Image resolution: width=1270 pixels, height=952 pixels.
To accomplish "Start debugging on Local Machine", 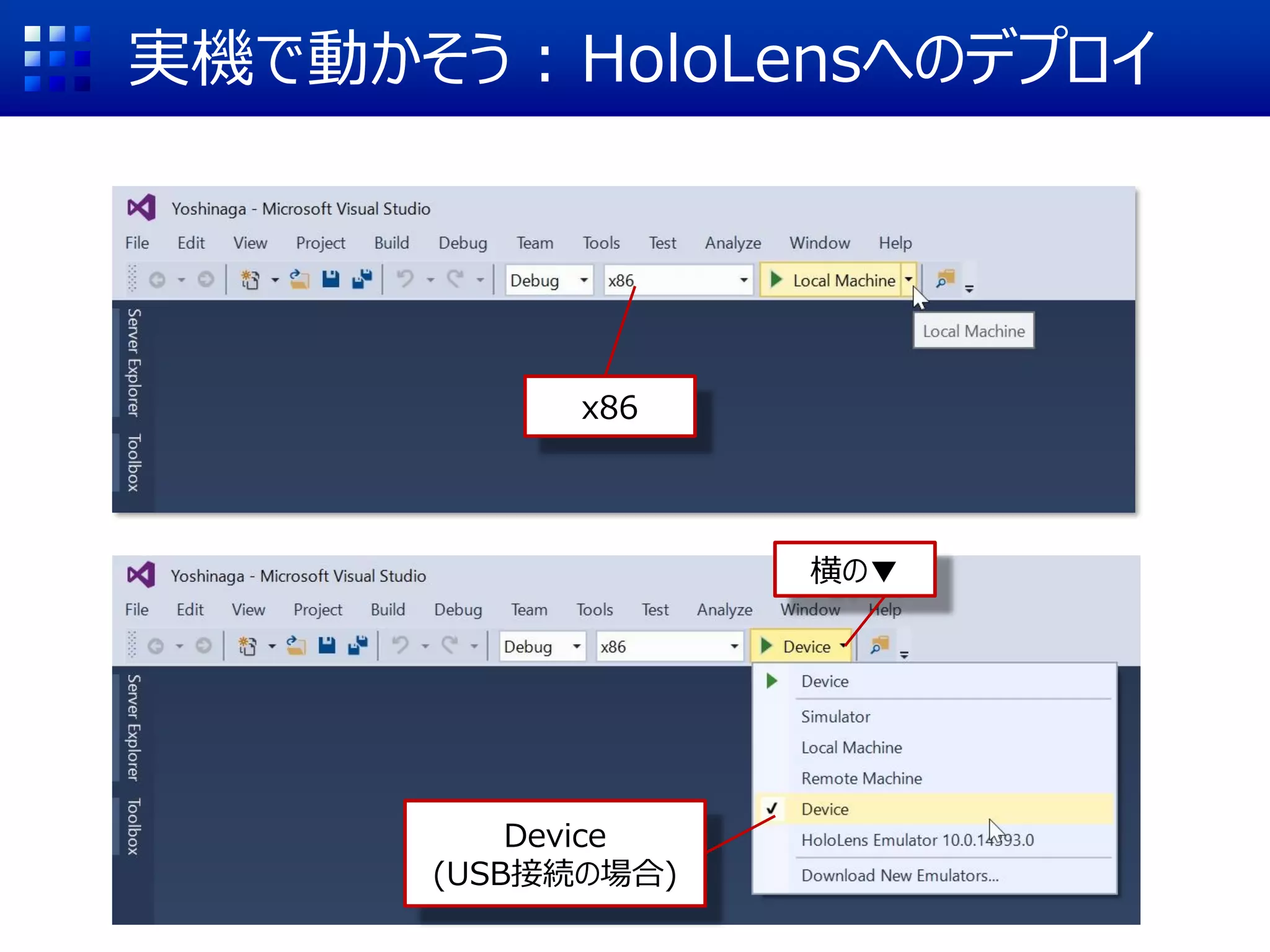I will pyautogui.click(x=831, y=280).
